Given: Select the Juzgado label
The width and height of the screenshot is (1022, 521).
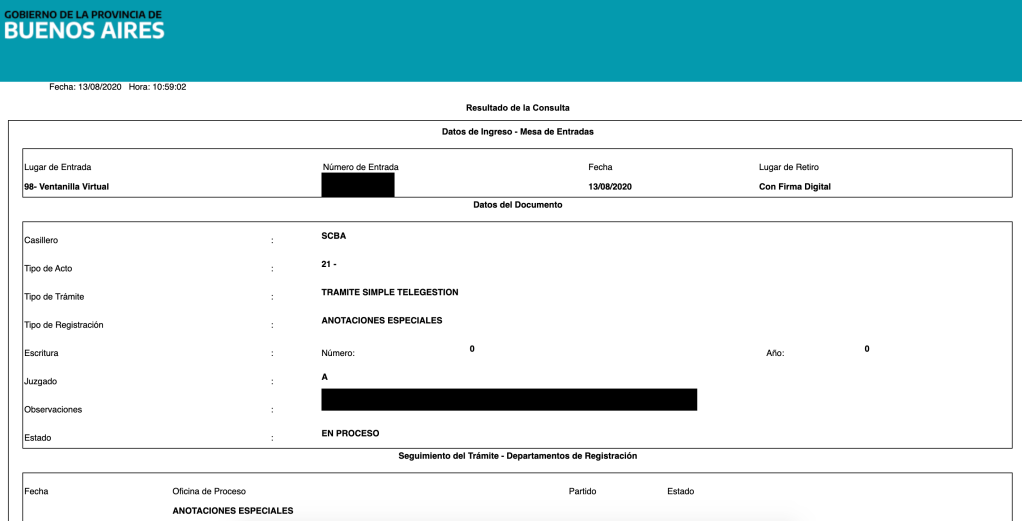Looking at the screenshot, I should pos(41,381).
